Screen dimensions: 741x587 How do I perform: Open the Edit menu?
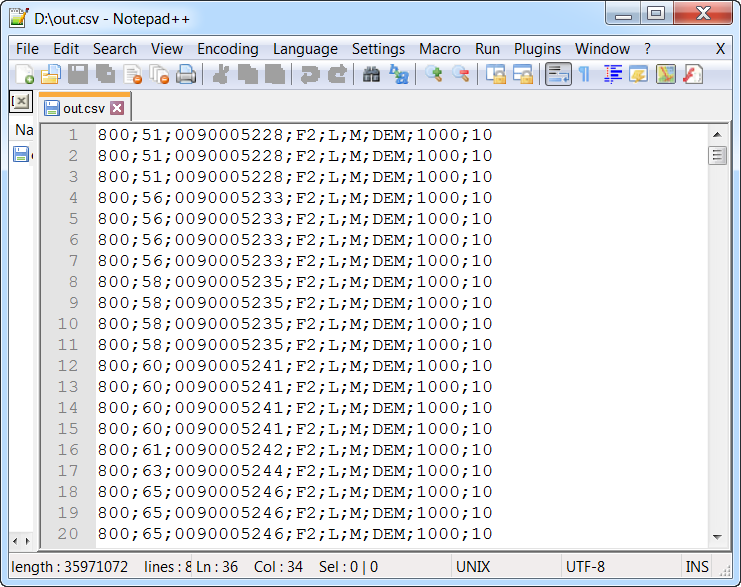point(66,49)
